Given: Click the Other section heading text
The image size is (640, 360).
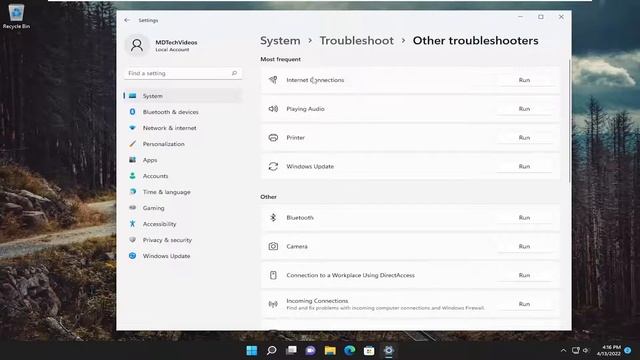Looking at the screenshot, I should point(269,197).
